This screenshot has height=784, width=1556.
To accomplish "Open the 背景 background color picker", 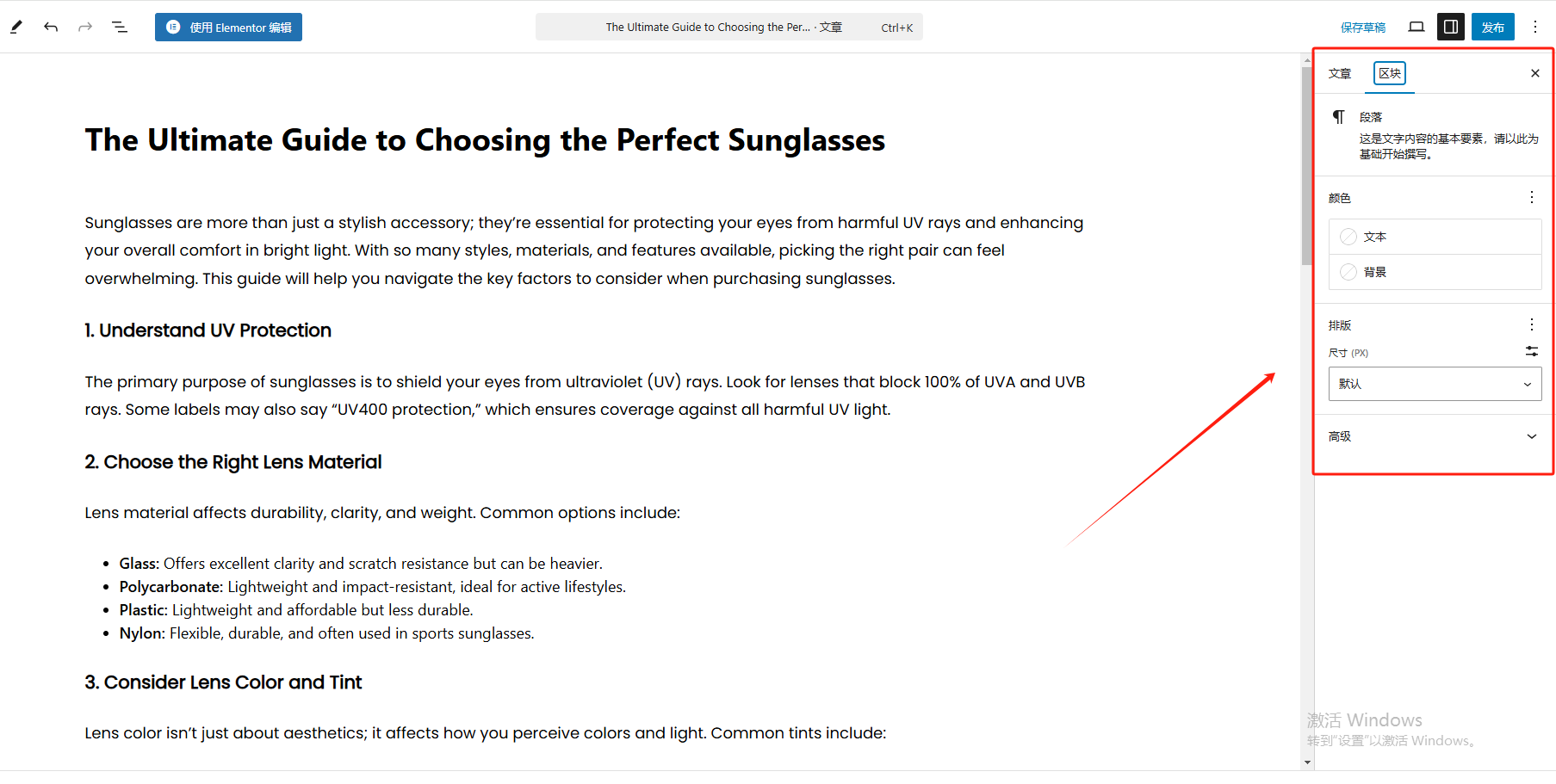I will click(1435, 272).
